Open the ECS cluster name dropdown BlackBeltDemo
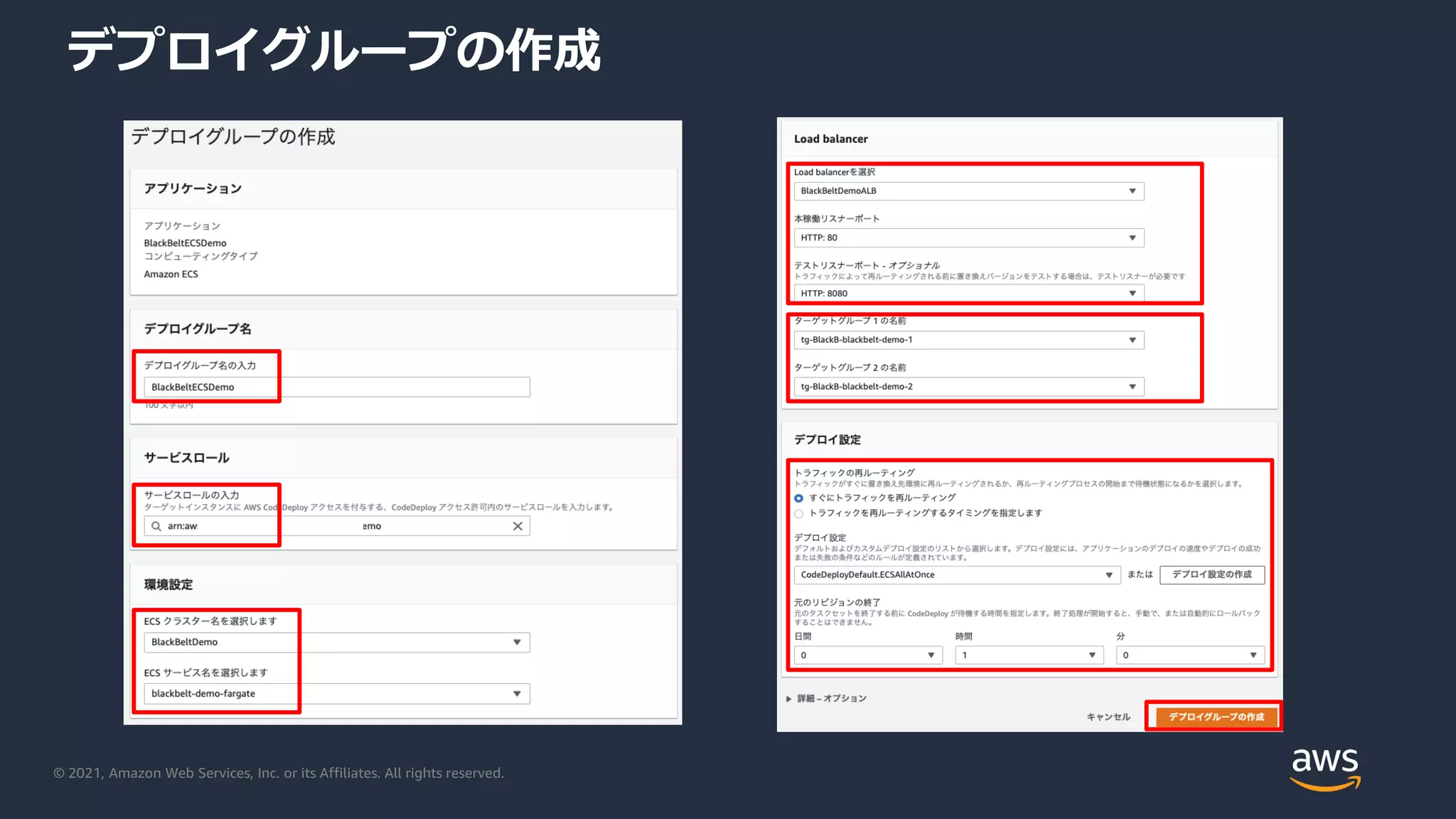The width and height of the screenshot is (1456, 819). [337, 642]
